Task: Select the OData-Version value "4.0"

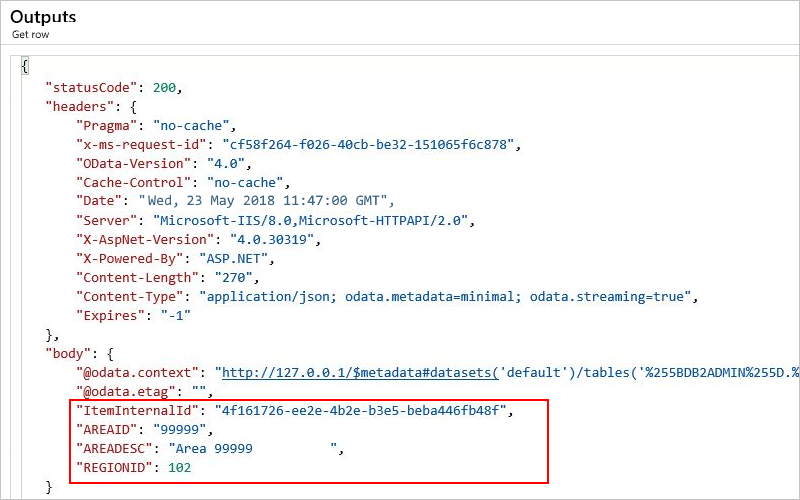Action: coord(226,163)
